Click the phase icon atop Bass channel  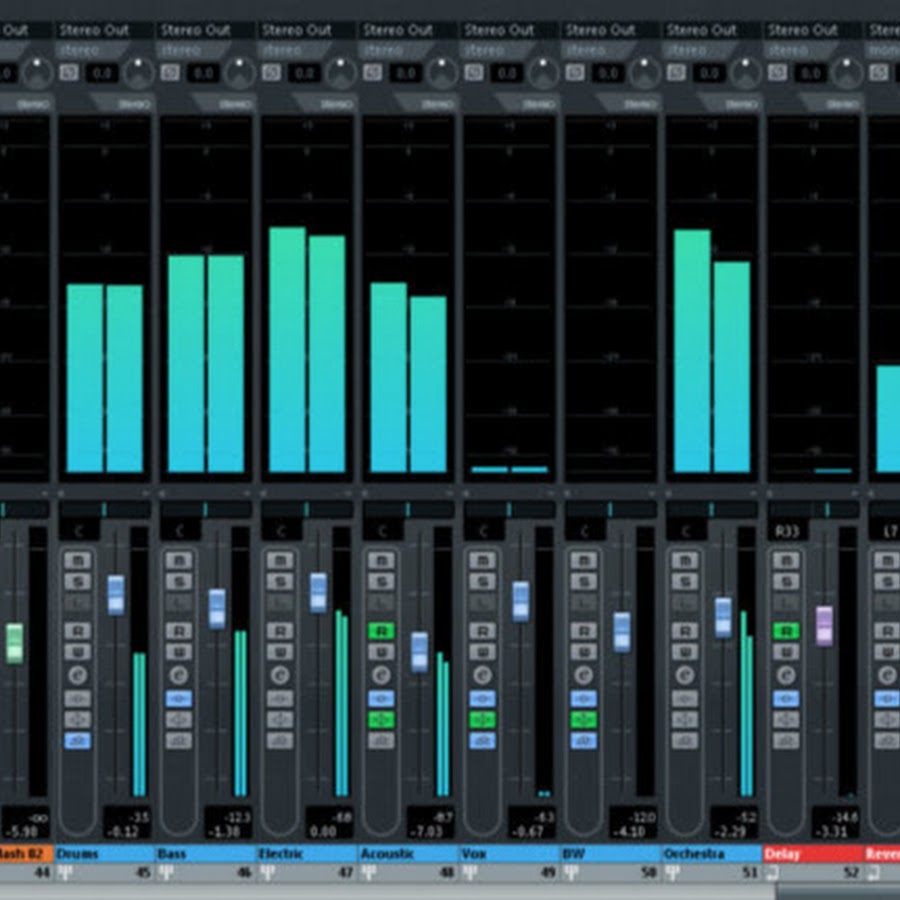pyautogui.click(x=170, y=72)
